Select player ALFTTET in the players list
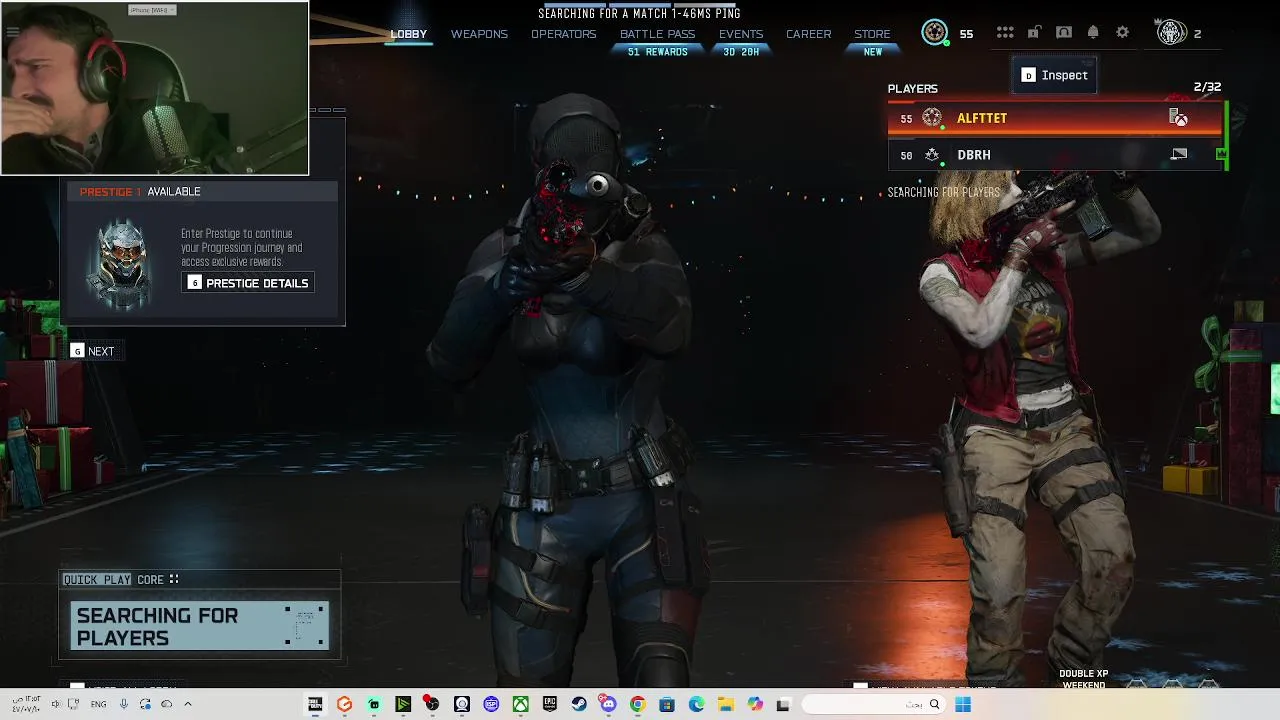The width and height of the screenshot is (1280, 720). [1055, 118]
